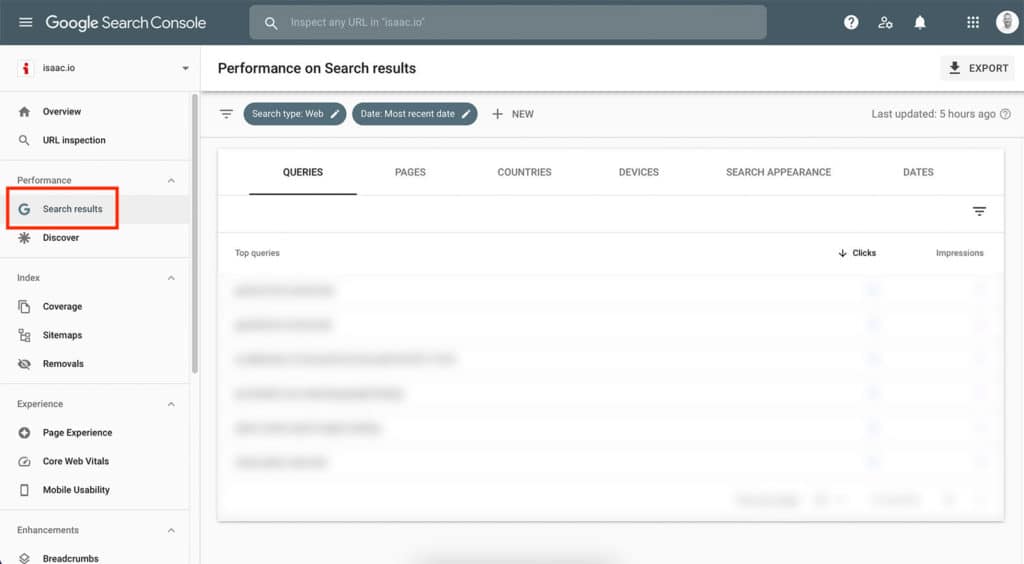This screenshot has width=1024, height=564.
Task: Collapse the Enhancements section
Action: (171, 530)
